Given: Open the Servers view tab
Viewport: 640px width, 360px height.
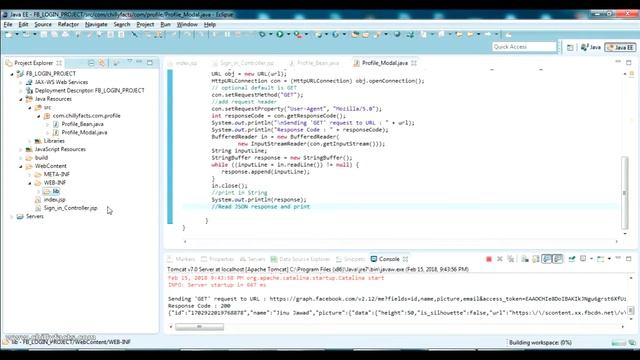Looking at the screenshot, I should coord(252,259).
